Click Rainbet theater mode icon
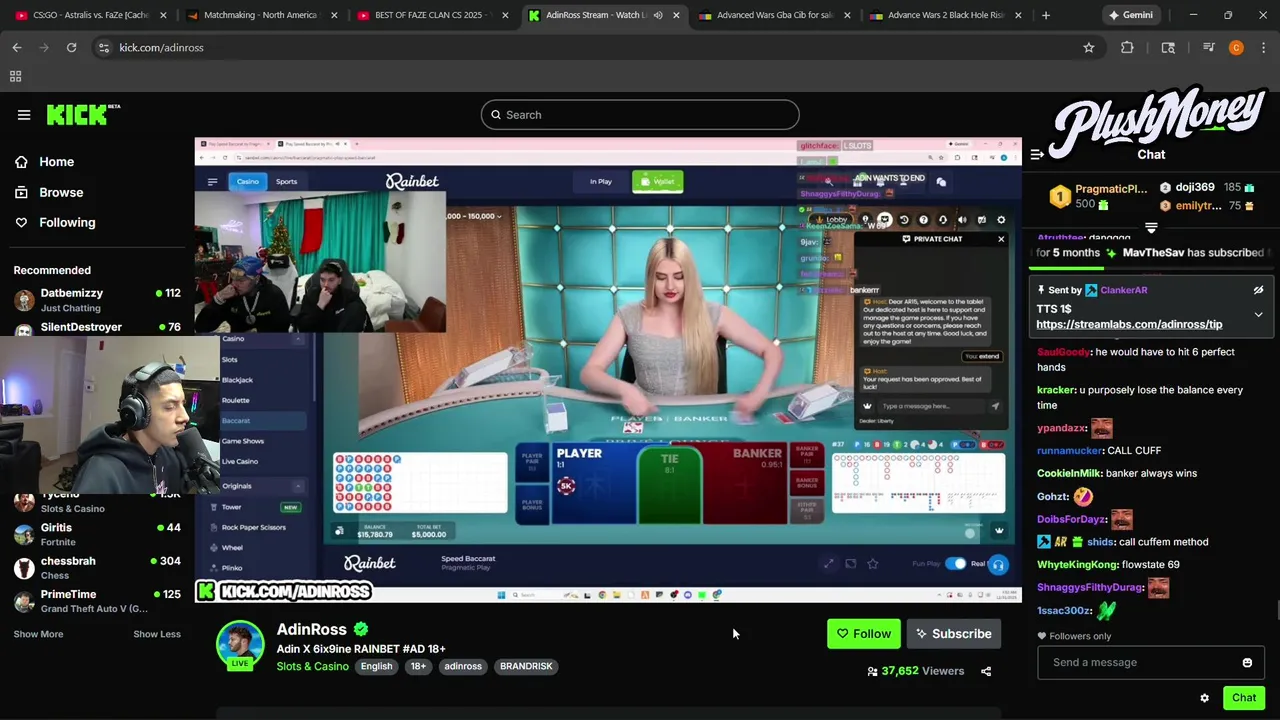Screen dimensions: 1280x720 click(x=850, y=565)
